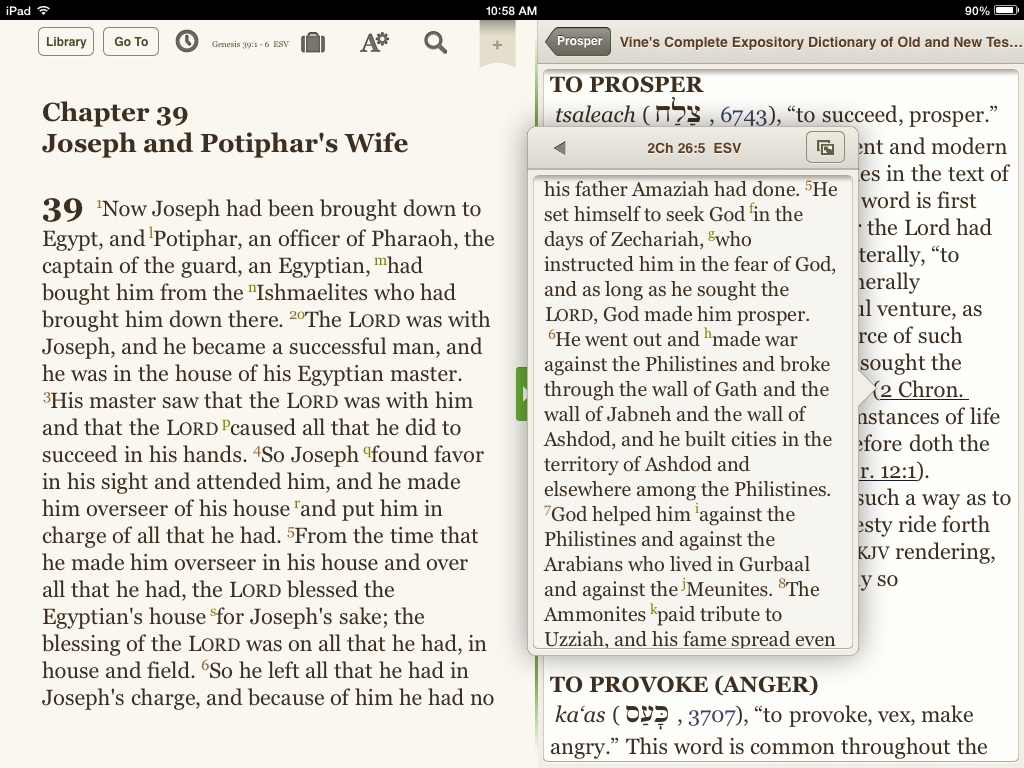1024x768 pixels.
Task: Open the history clock icon
Action: pos(187,42)
